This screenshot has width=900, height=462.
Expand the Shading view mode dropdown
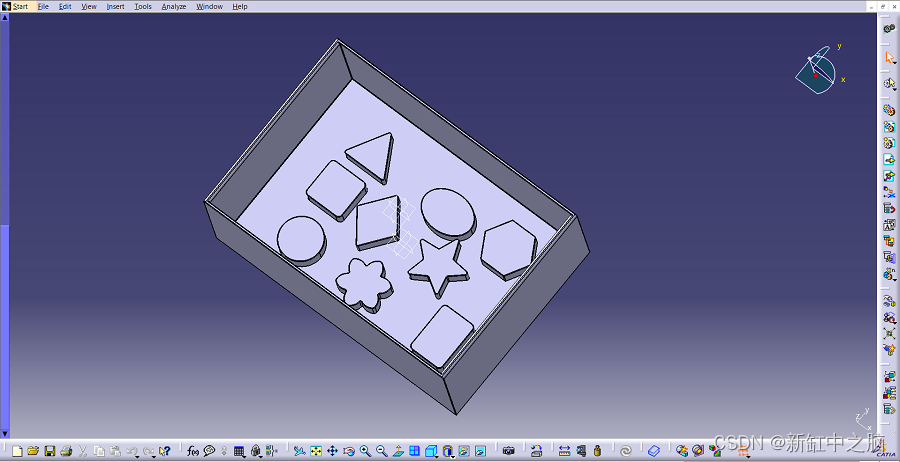pyautogui.click(x=452, y=457)
